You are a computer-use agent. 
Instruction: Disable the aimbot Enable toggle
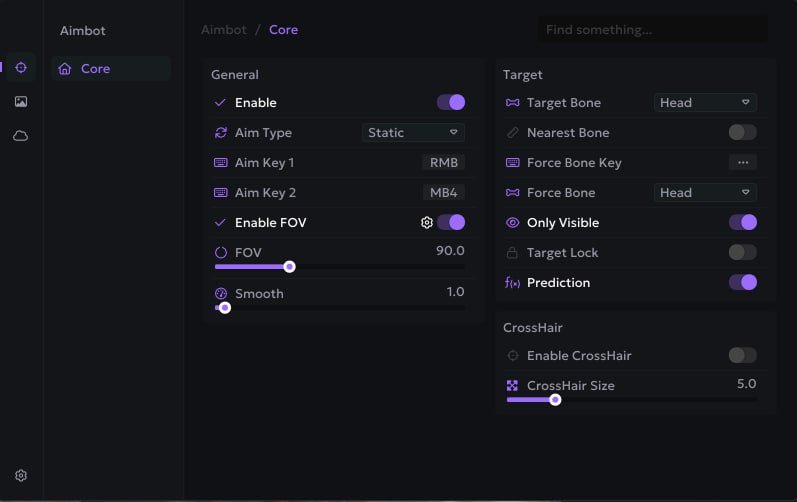[451, 102]
